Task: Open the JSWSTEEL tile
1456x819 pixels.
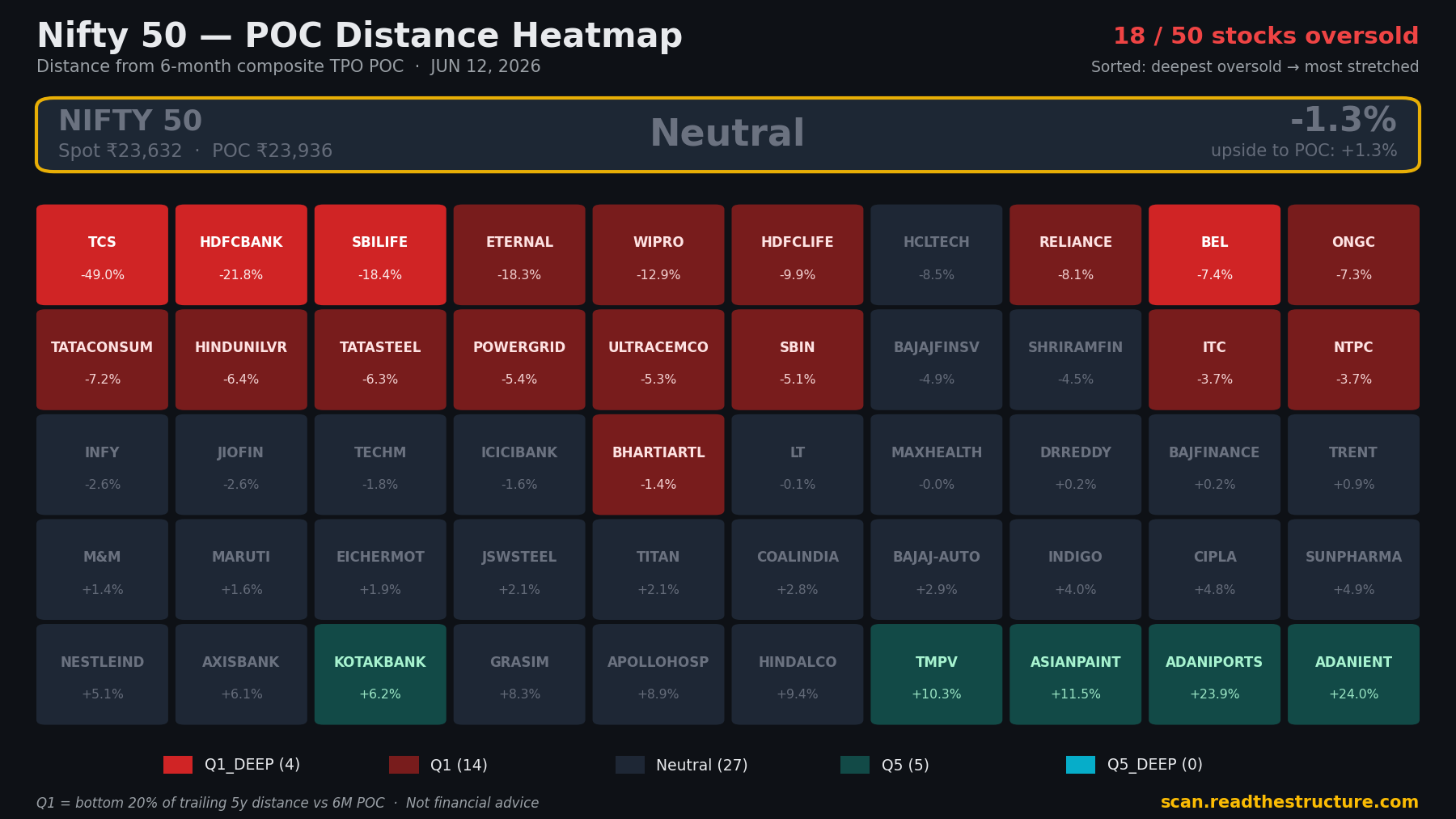Action: pyautogui.click(x=519, y=570)
